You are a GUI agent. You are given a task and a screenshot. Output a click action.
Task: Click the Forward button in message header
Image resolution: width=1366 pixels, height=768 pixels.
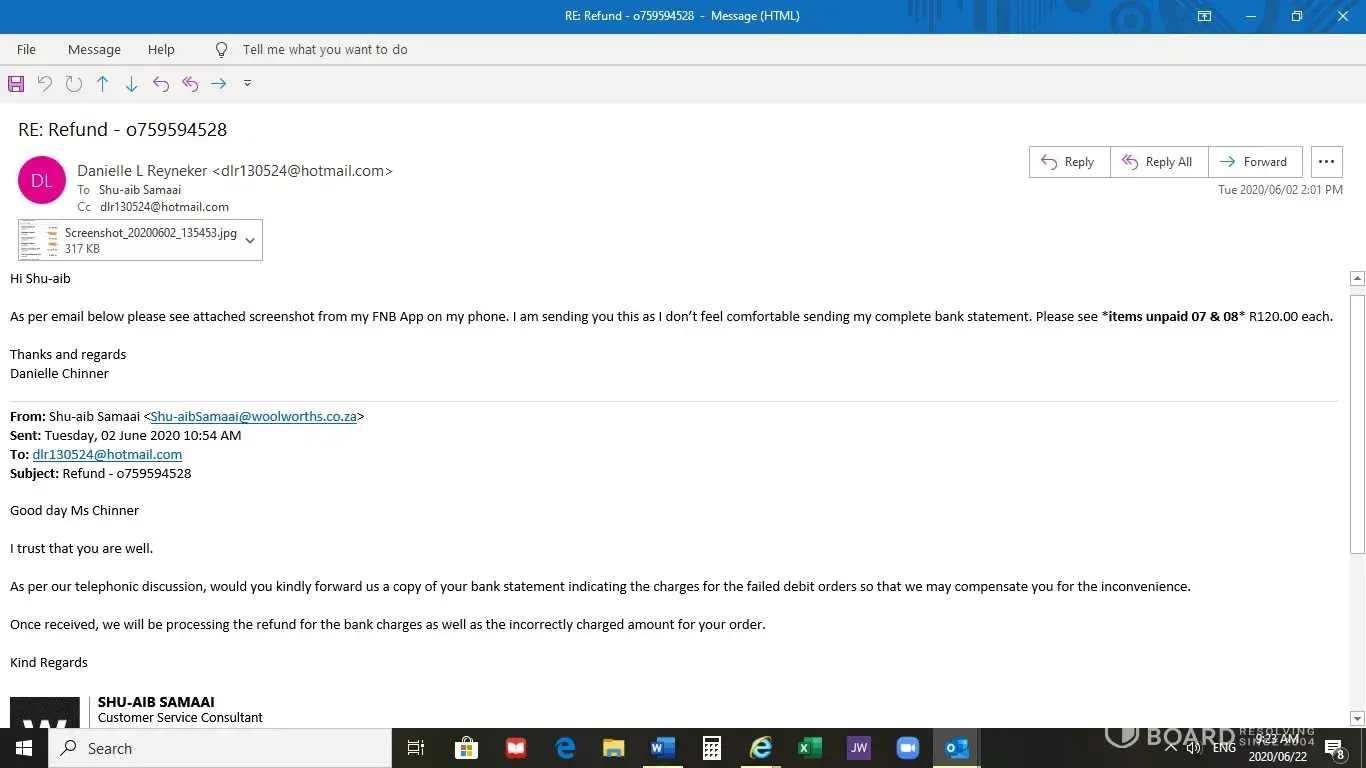[x=1255, y=162]
